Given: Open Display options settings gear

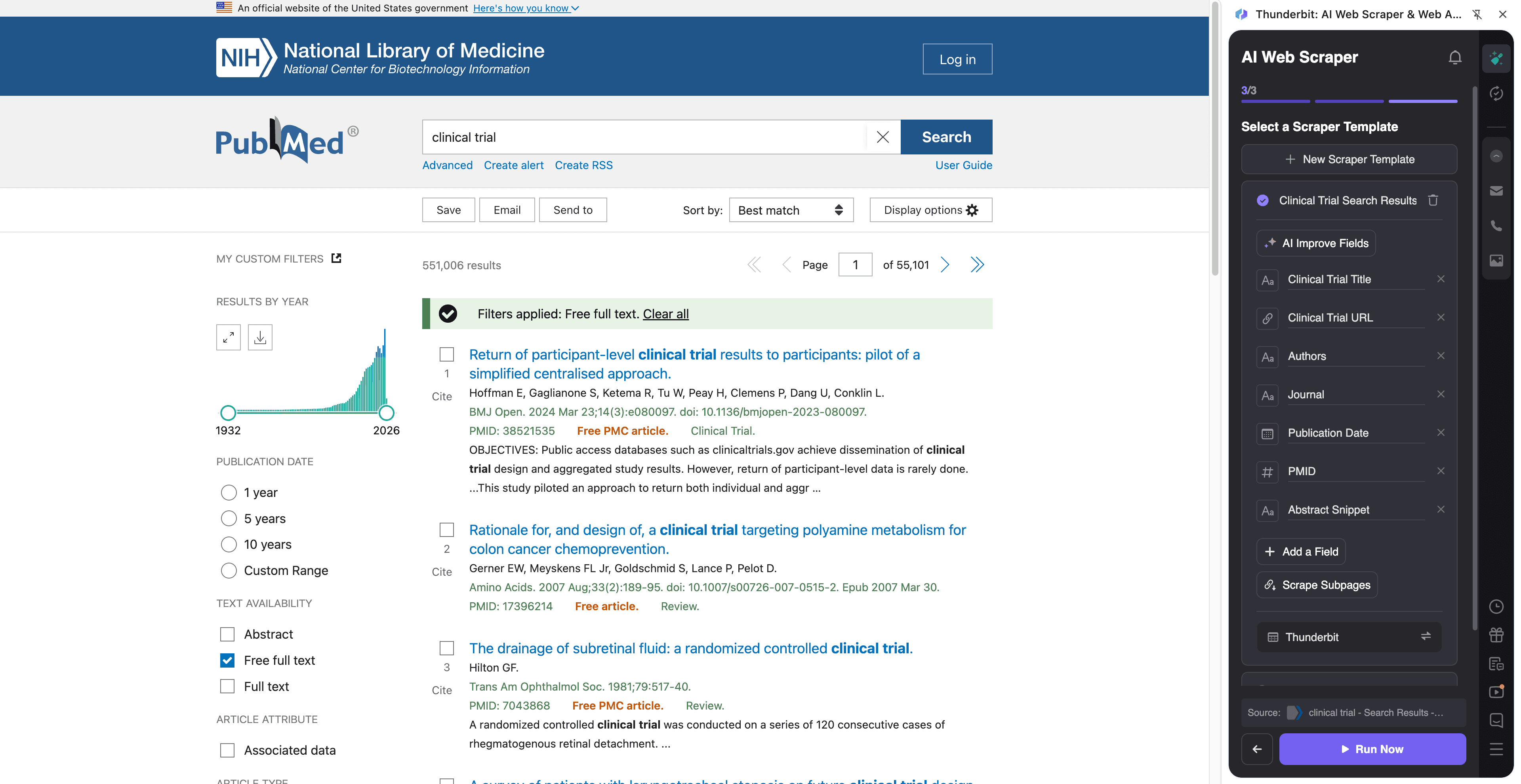Looking at the screenshot, I should [972, 209].
